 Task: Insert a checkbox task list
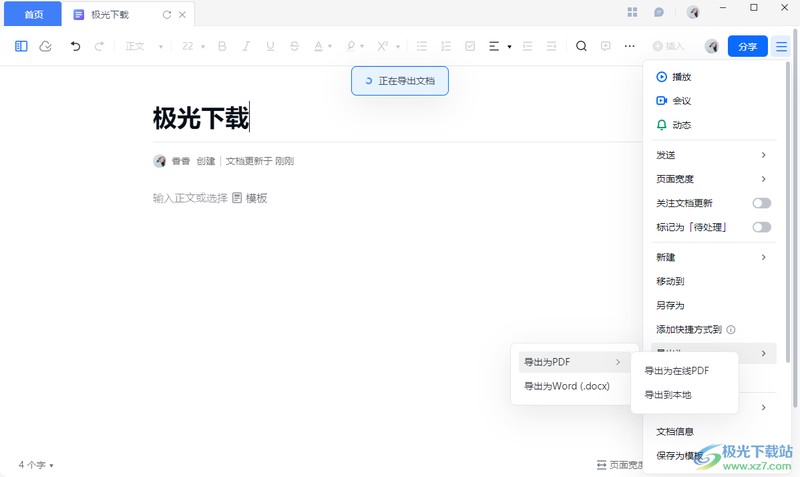tap(470, 46)
